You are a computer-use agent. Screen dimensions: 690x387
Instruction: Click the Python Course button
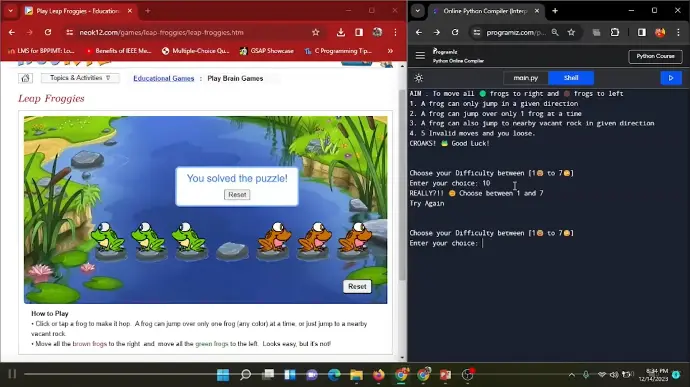[x=655, y=56]
